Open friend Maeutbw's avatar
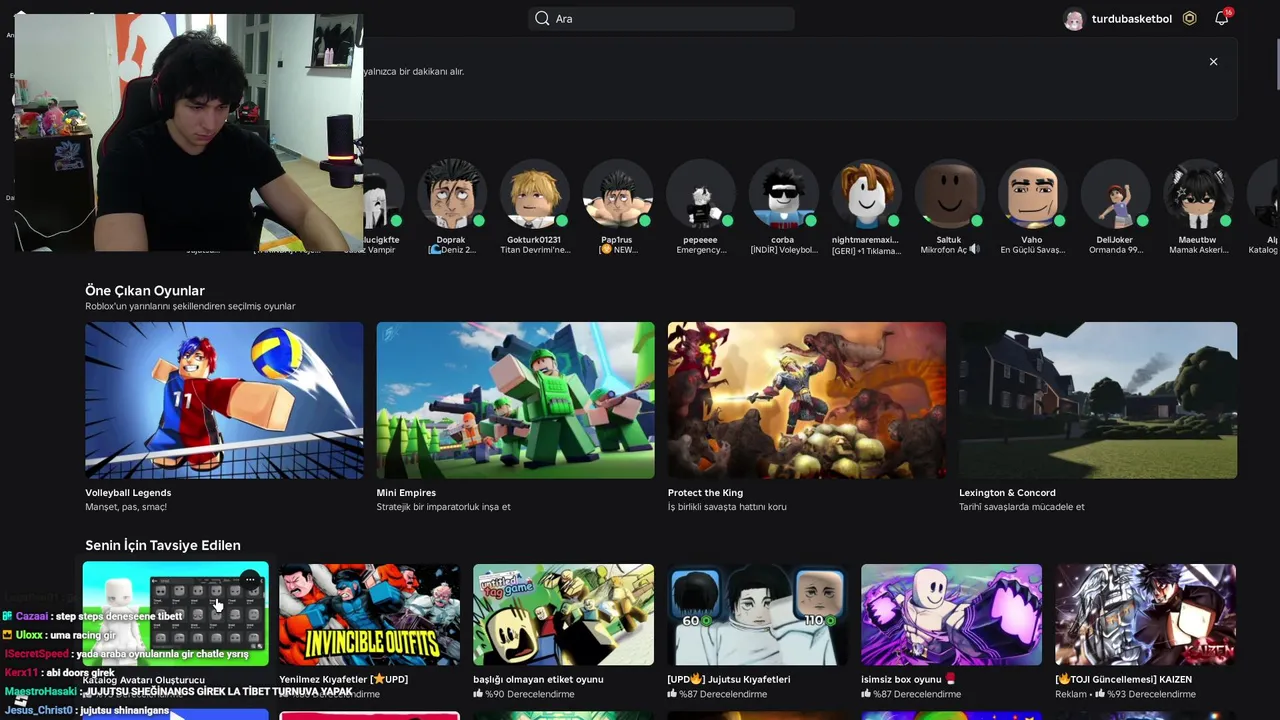1280x720 pixels. 1198,194
